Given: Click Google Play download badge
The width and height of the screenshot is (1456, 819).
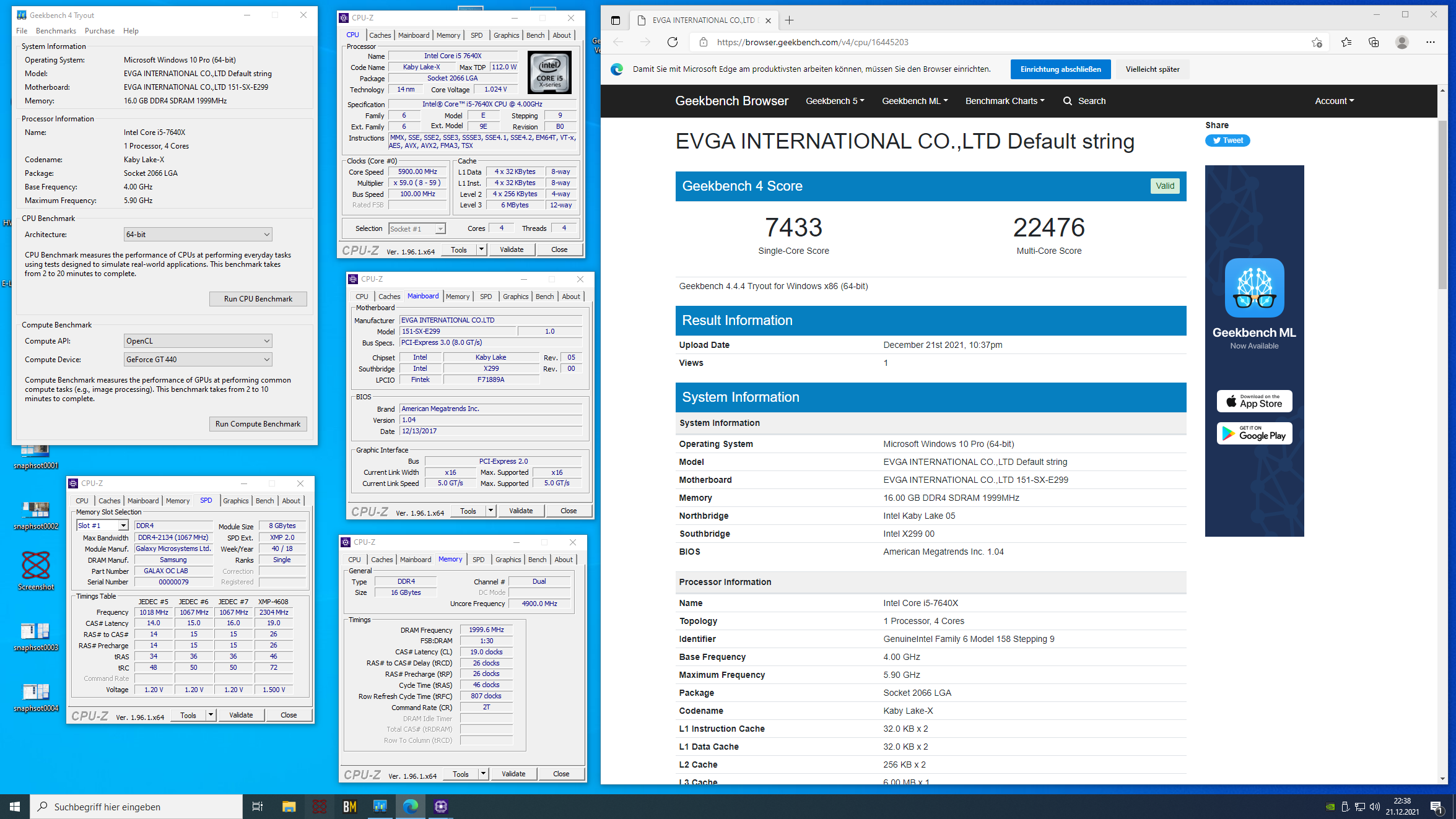Looking at the screenshot, I should point(1254,433).
